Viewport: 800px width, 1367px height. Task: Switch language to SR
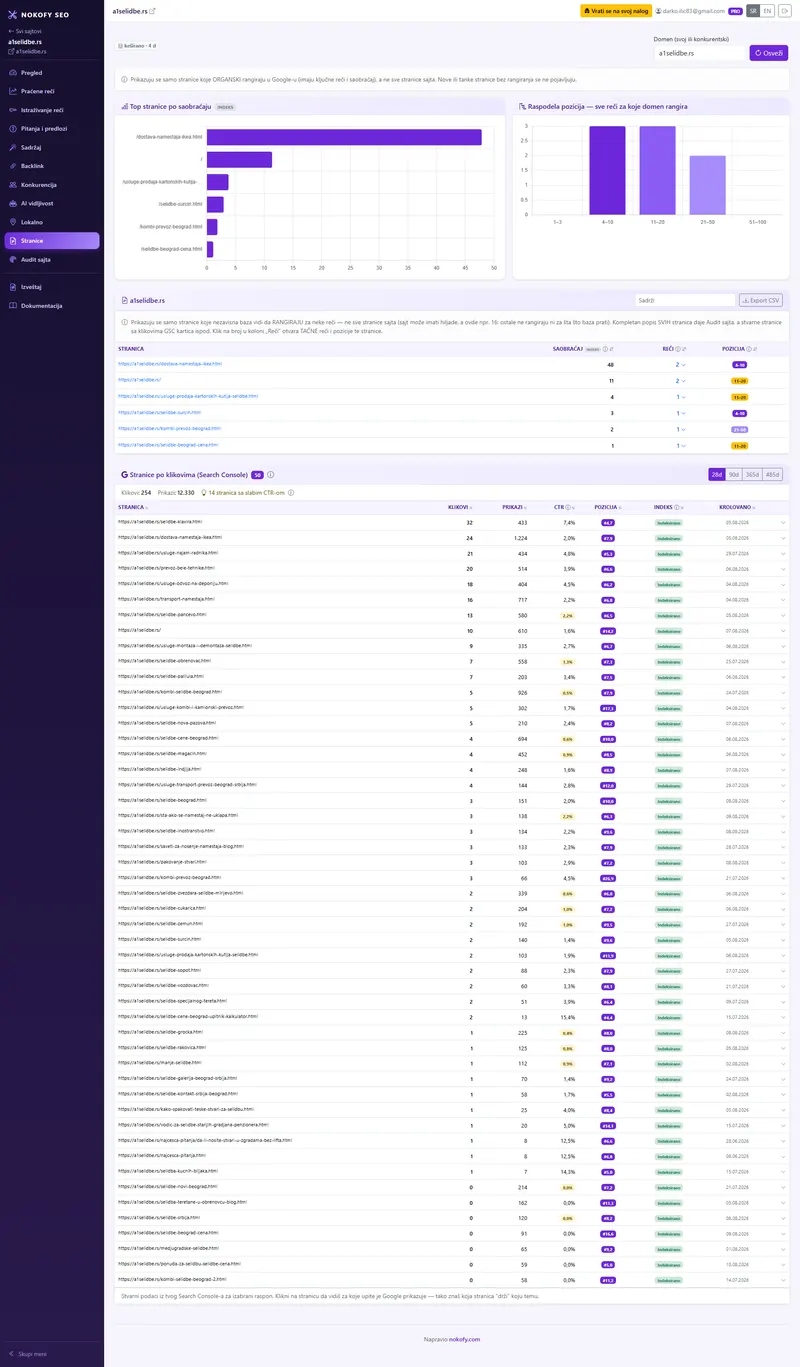tap(753, 10)
